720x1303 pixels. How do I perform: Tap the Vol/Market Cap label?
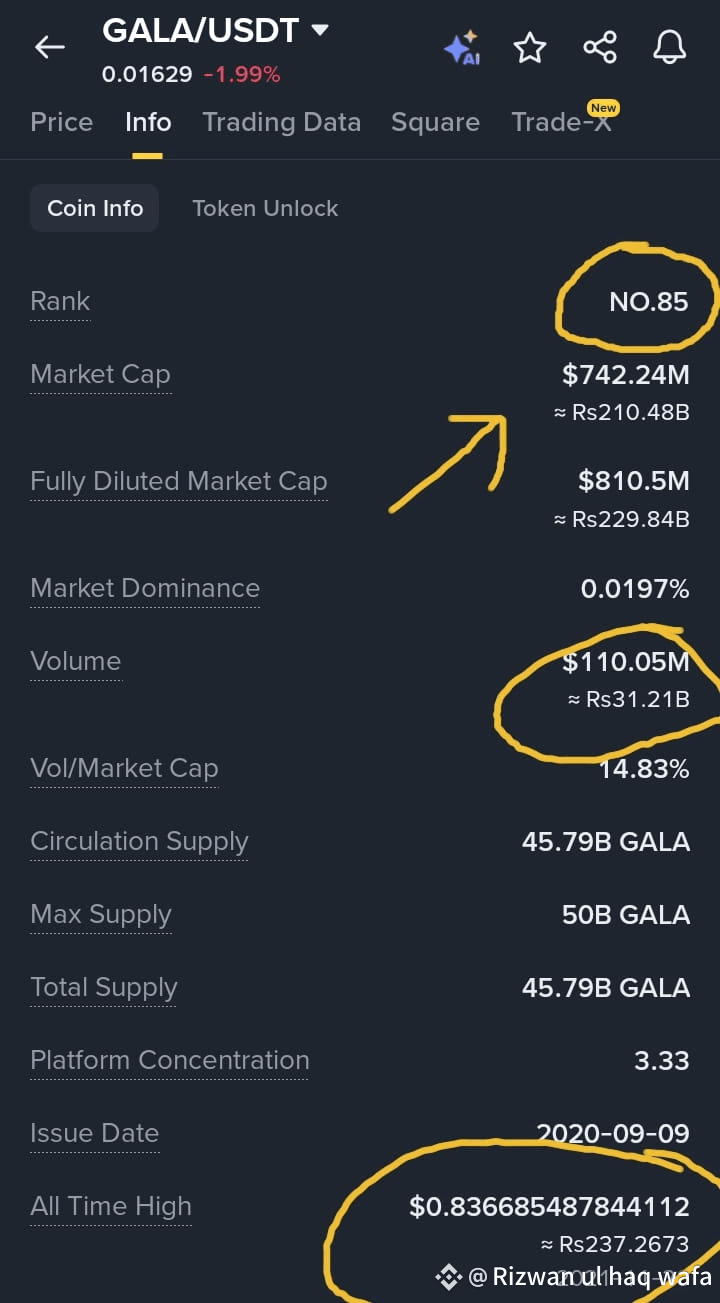pos(124,768)
